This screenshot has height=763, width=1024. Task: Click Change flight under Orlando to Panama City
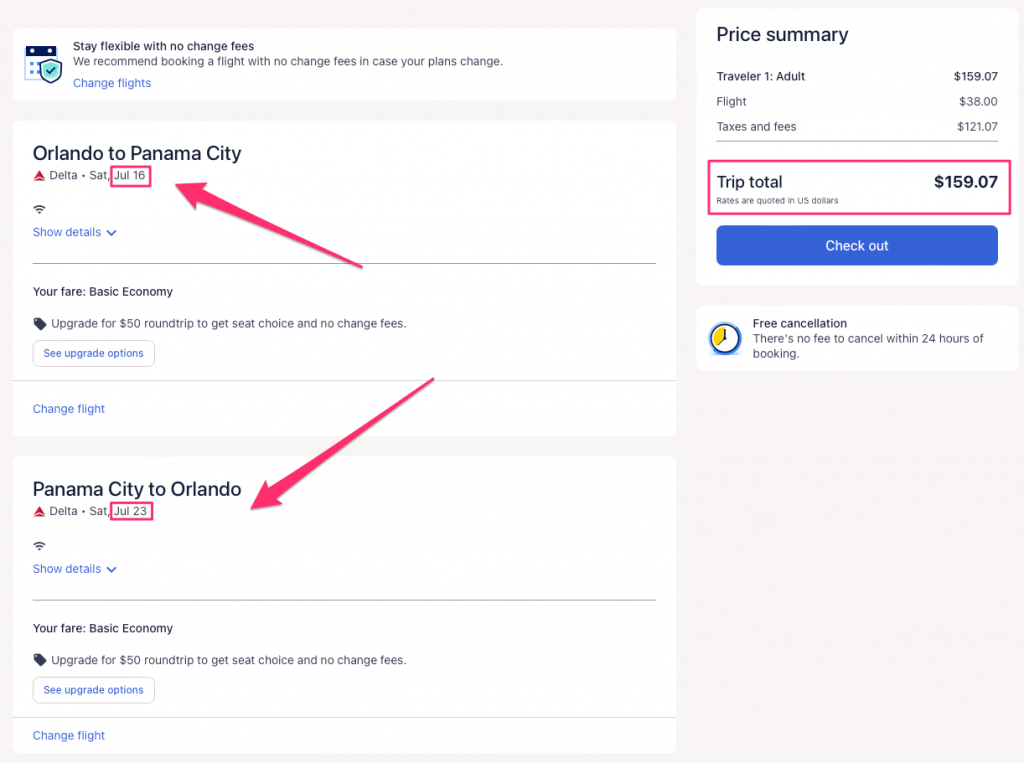tap(69, 409)
